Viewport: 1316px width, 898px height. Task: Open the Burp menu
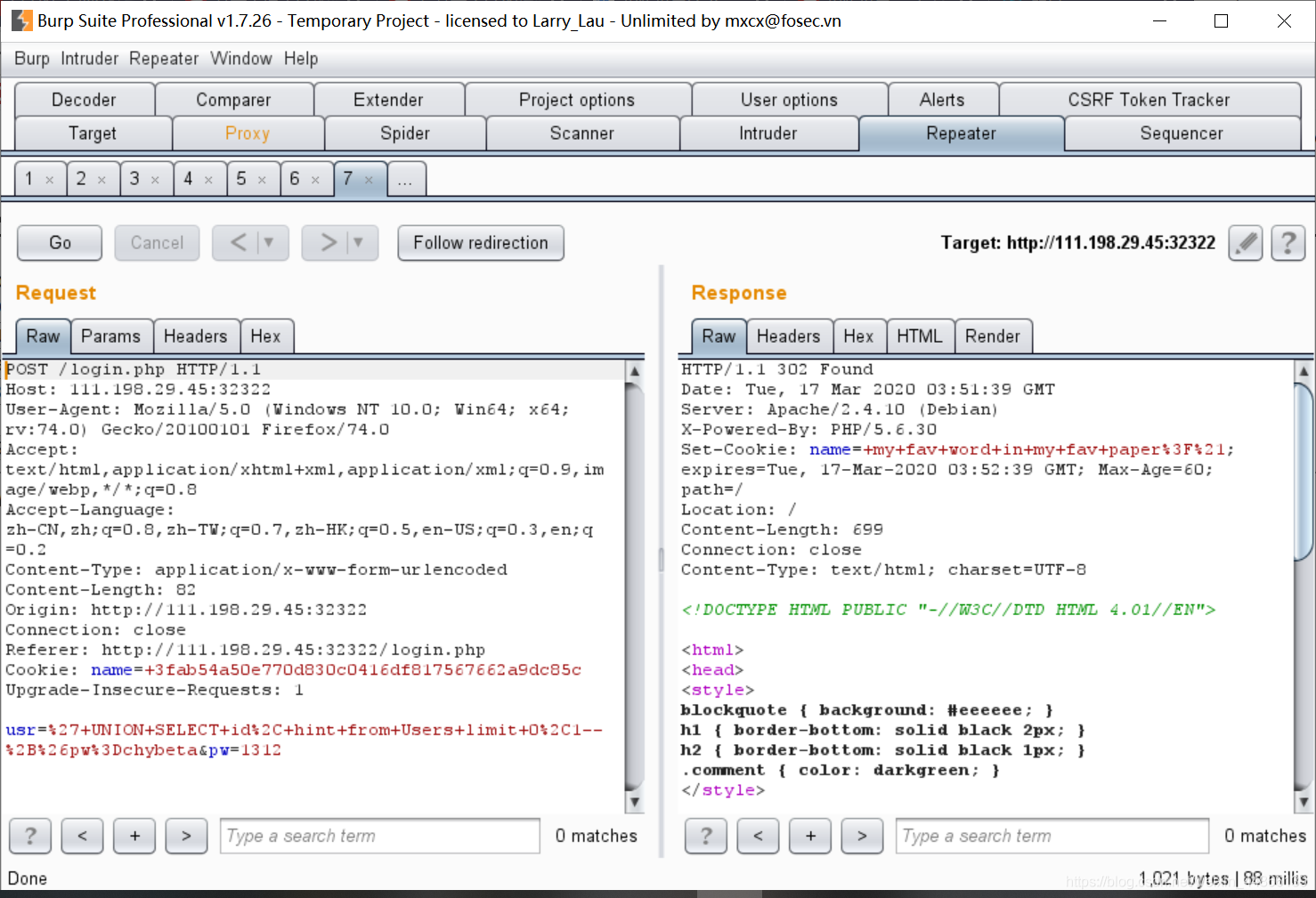click(32, 59)
